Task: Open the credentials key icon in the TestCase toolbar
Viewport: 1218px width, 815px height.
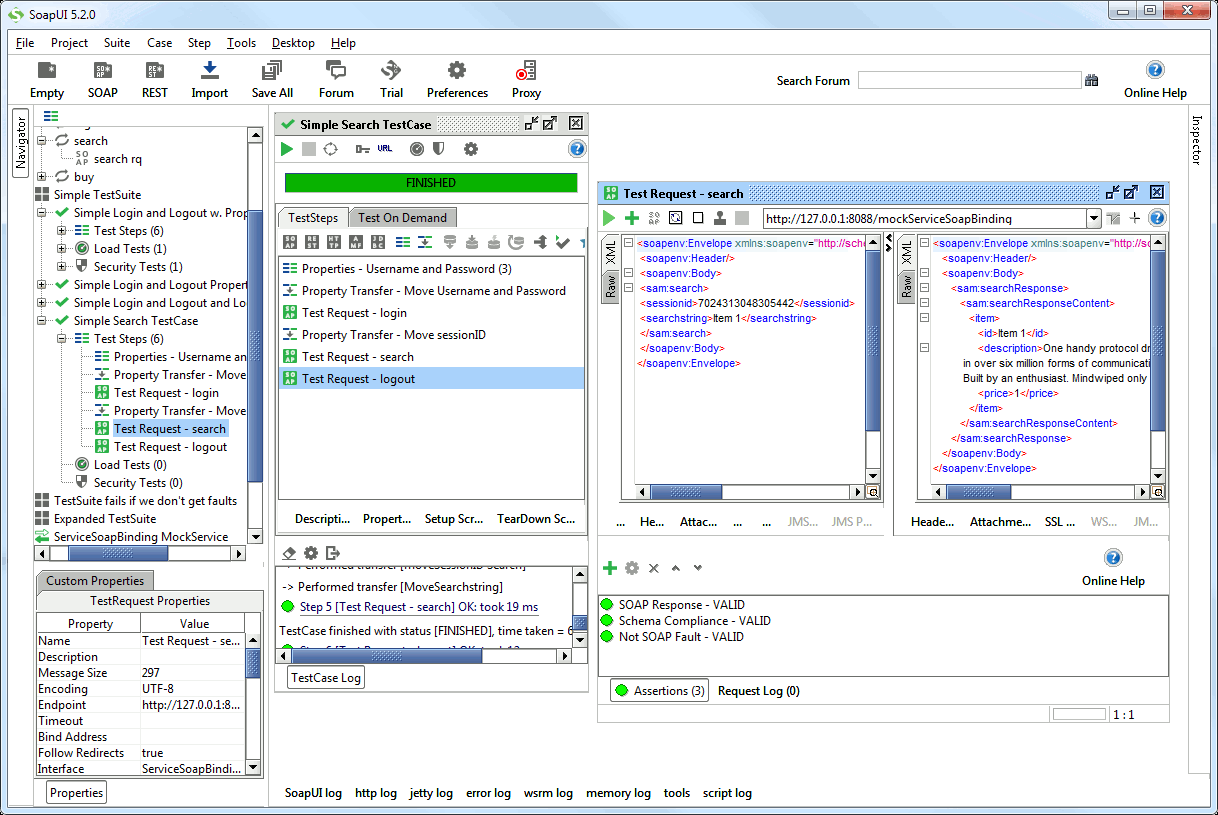Action: coord(361,149)
